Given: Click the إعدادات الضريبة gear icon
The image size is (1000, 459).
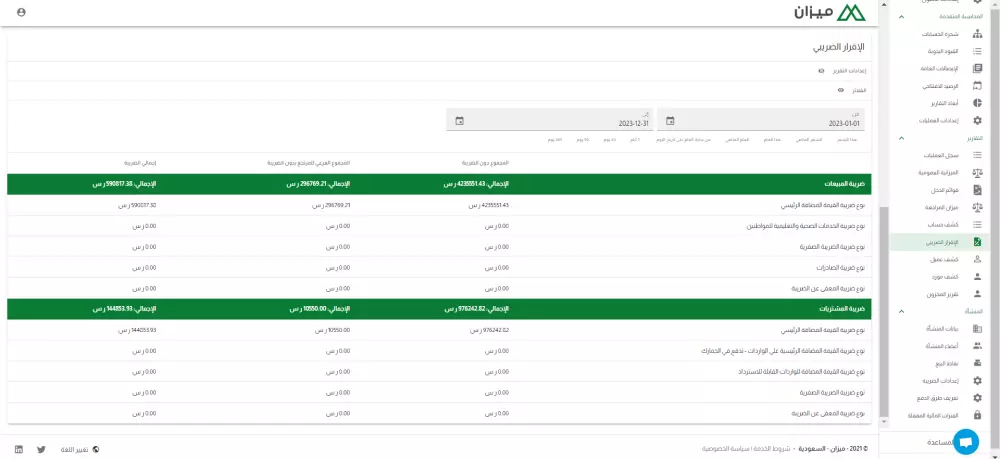Looking at the screenshot, I should (x=977, y=381).
